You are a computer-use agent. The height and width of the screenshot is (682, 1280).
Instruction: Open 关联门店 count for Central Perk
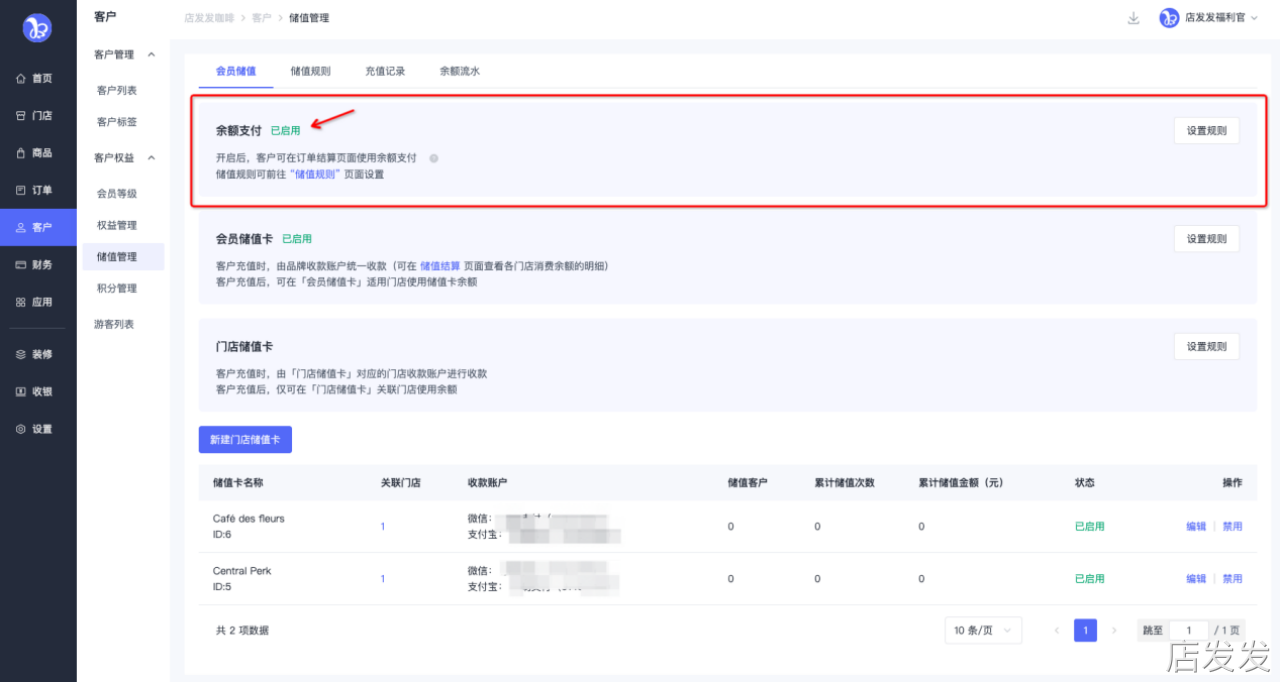[x=383, y=579]
